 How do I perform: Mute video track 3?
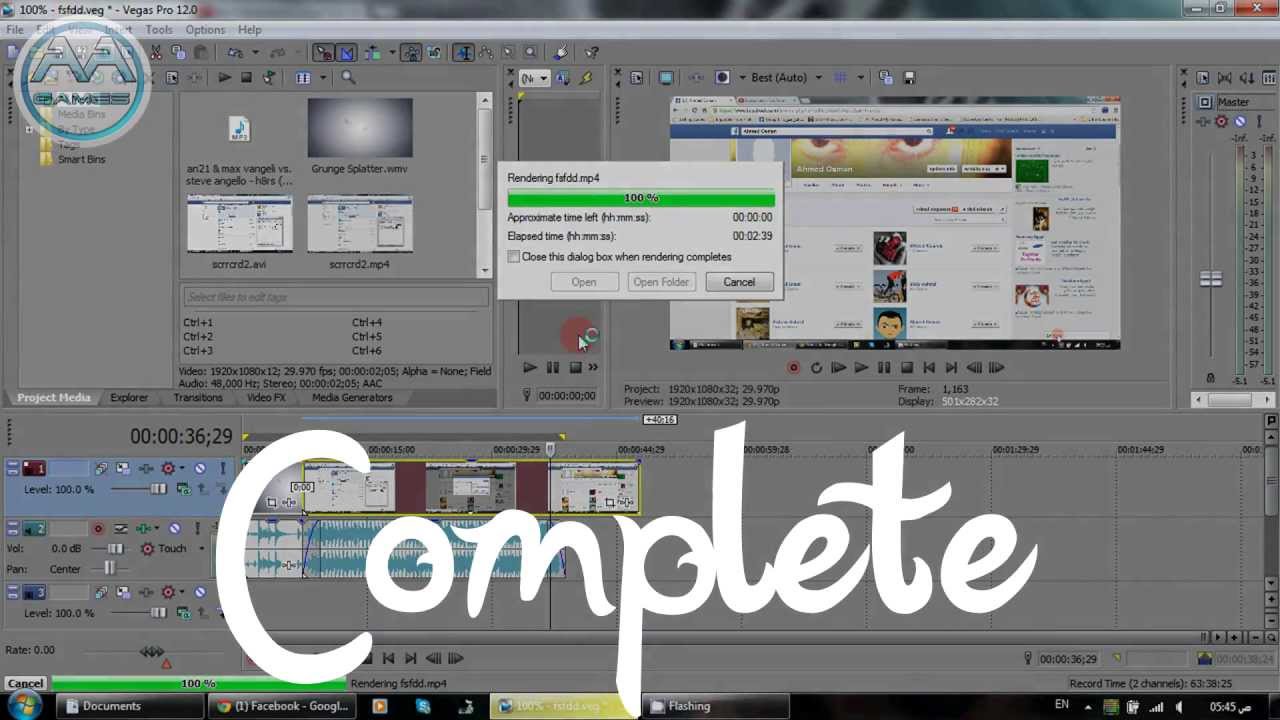pyautogui.click(x=199, y=592)
